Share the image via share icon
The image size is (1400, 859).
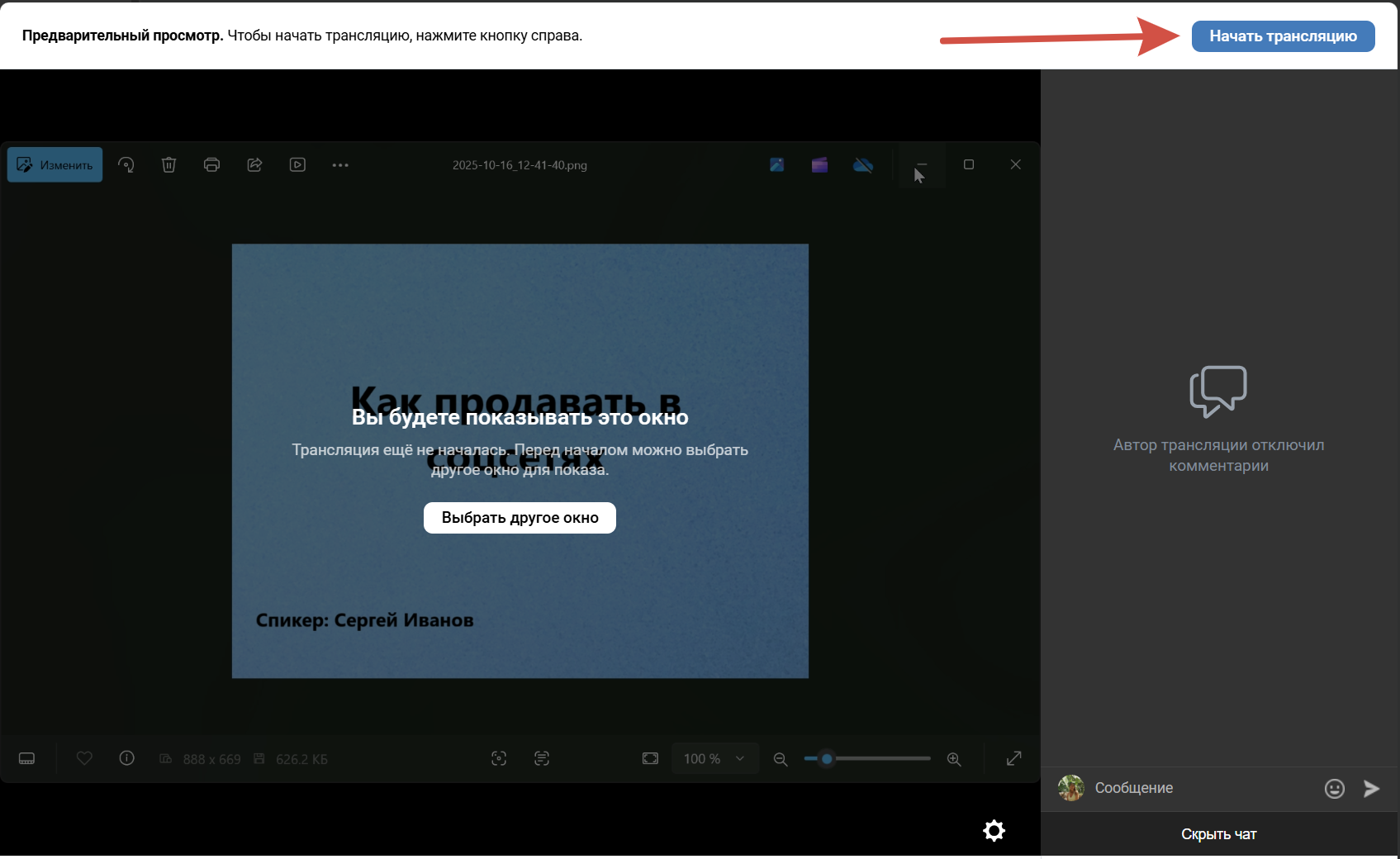(x=254, y=165)
